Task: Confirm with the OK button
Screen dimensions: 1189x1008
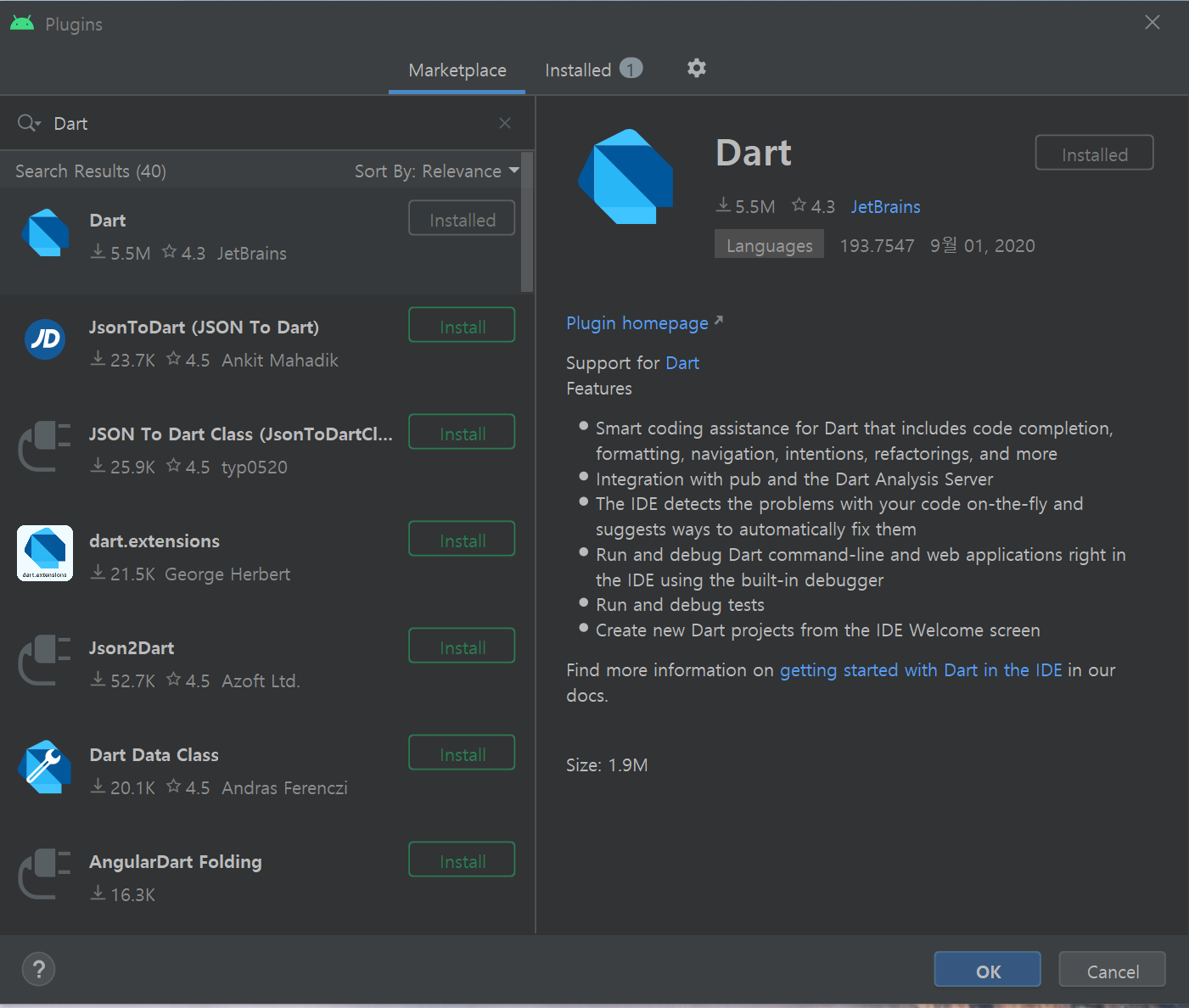Action: click(x=988, y=969)
